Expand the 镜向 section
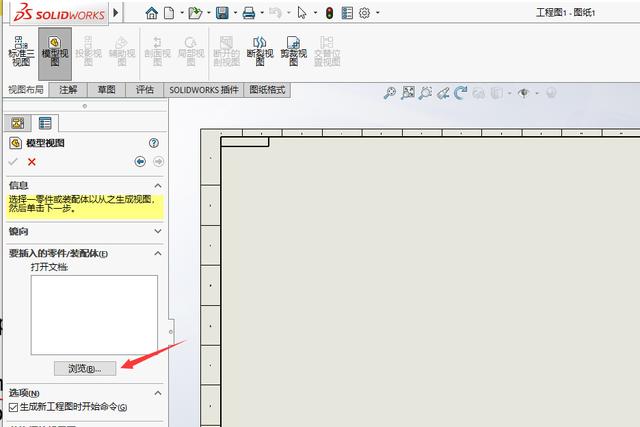640x427 pixels. [x=158, y=231]
